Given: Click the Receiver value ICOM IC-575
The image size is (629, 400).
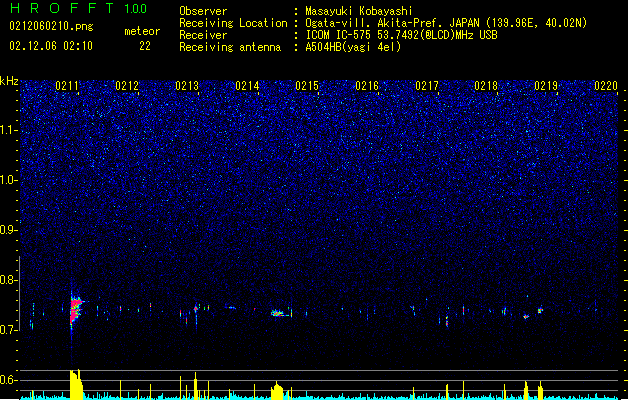Looking at the screenshot, I should [339, 35].
